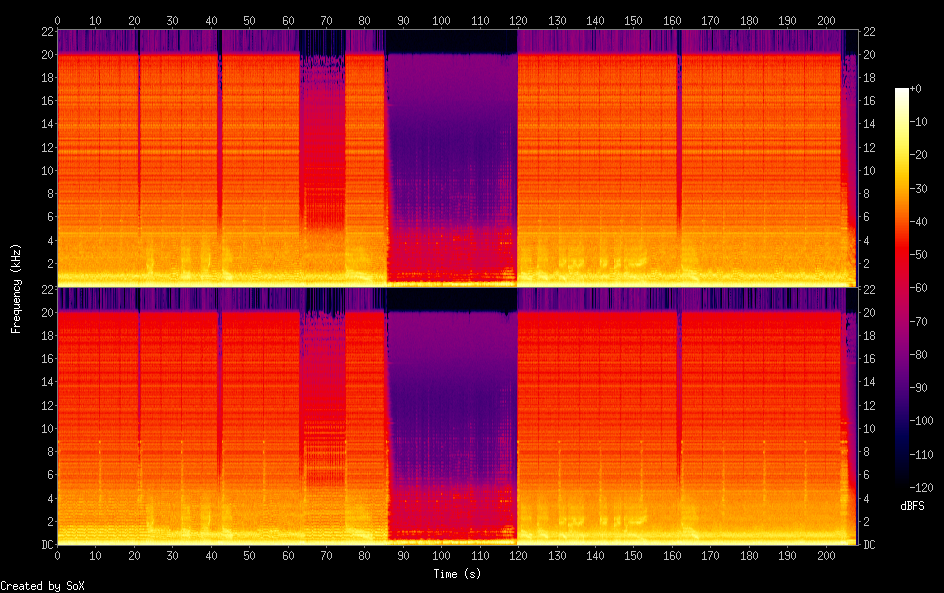
Task: Click the 'DC' label at bottom-left of the lower channel
Action: point(45,545)
